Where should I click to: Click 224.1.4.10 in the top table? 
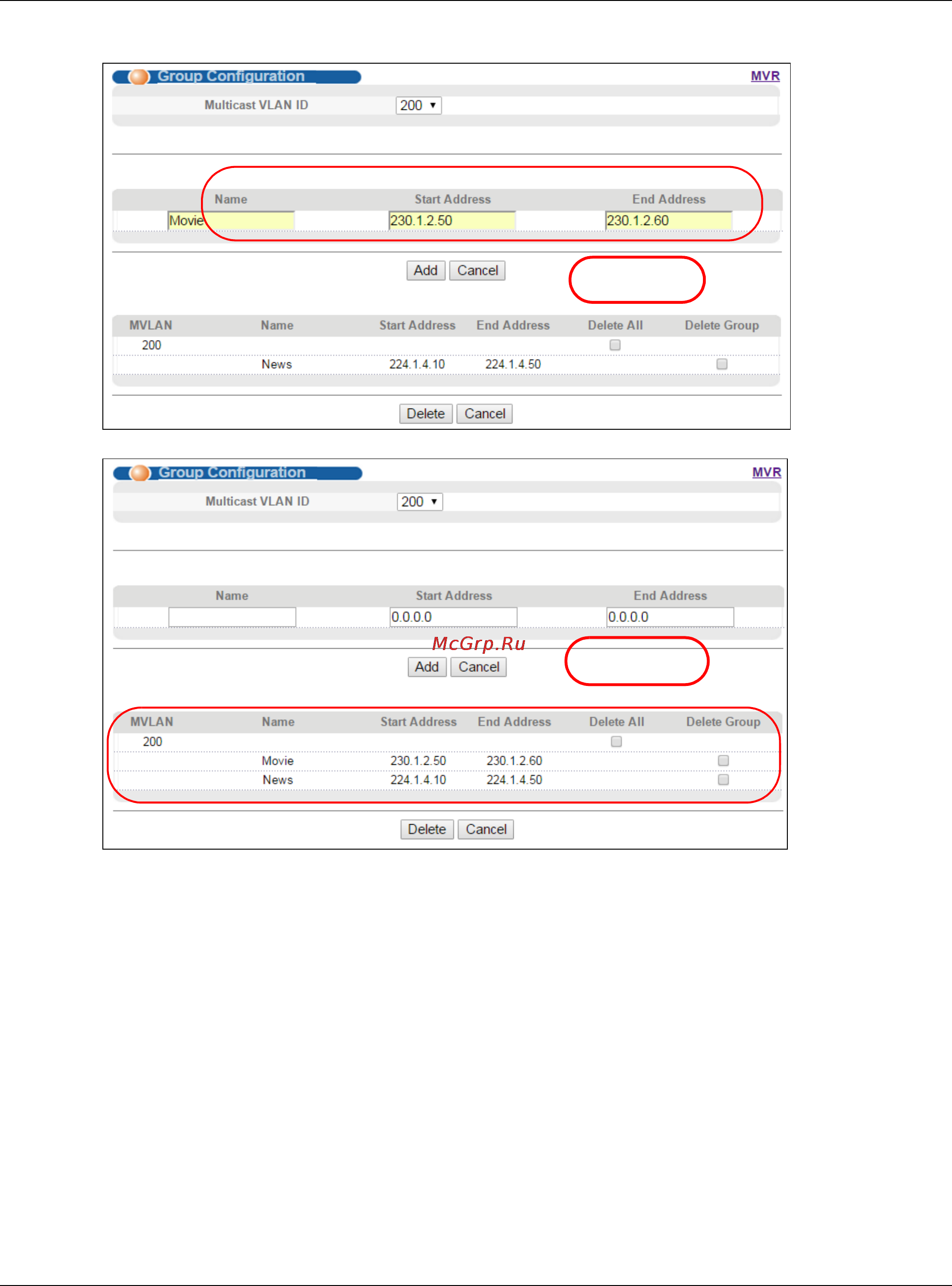417,364
